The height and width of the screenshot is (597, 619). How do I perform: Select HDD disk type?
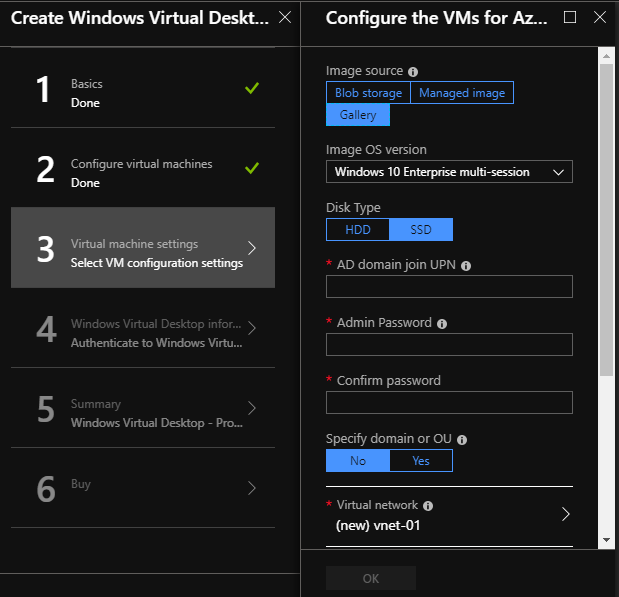[357, 230]
